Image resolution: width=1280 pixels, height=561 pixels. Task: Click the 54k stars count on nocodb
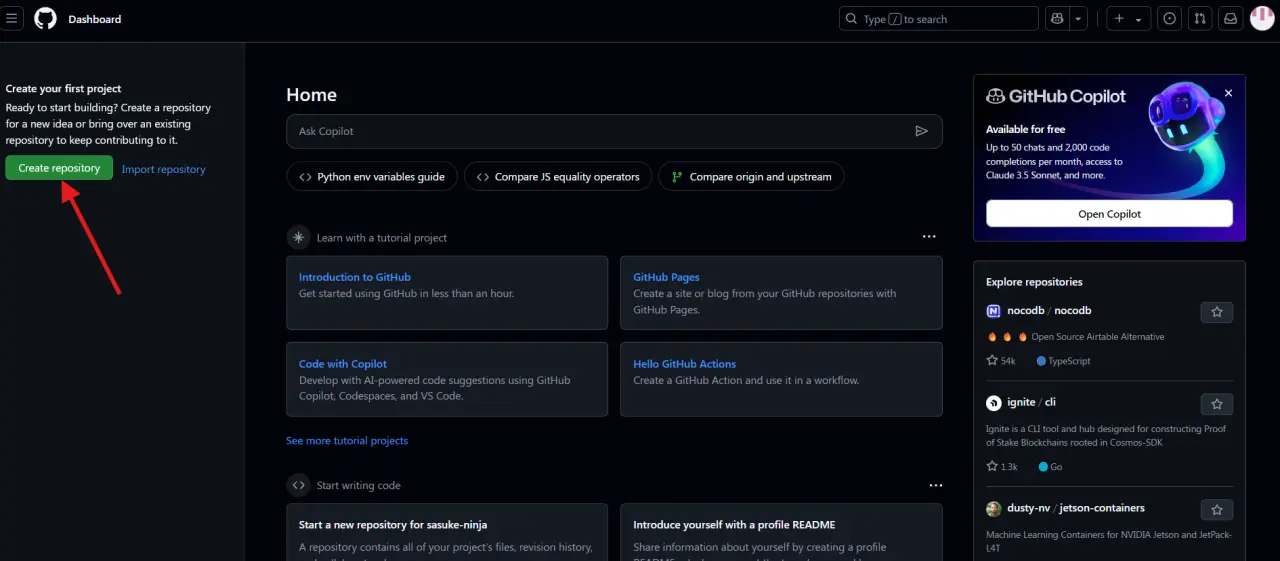tap(1001, 361)
